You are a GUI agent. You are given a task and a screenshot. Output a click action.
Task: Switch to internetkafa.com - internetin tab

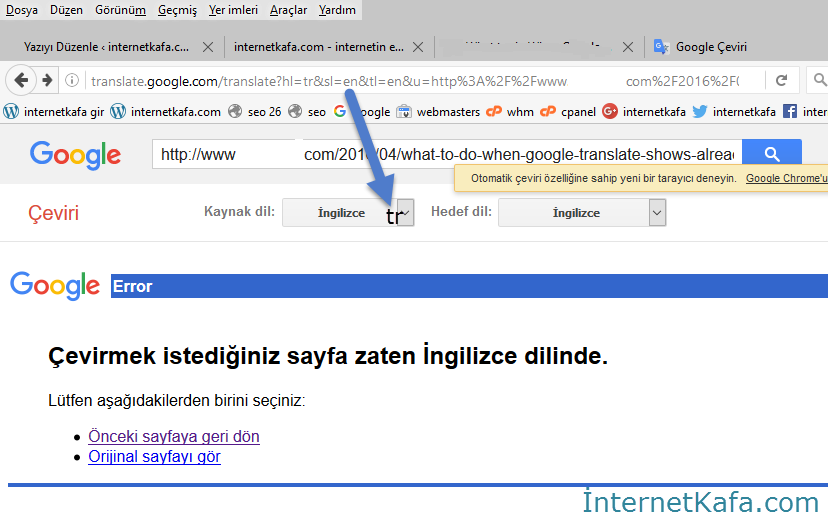tap(319, 47)
